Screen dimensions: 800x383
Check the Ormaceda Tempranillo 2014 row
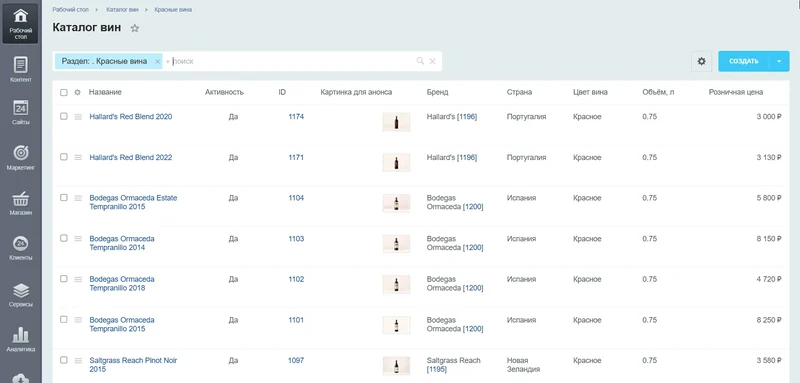point(64,238)
